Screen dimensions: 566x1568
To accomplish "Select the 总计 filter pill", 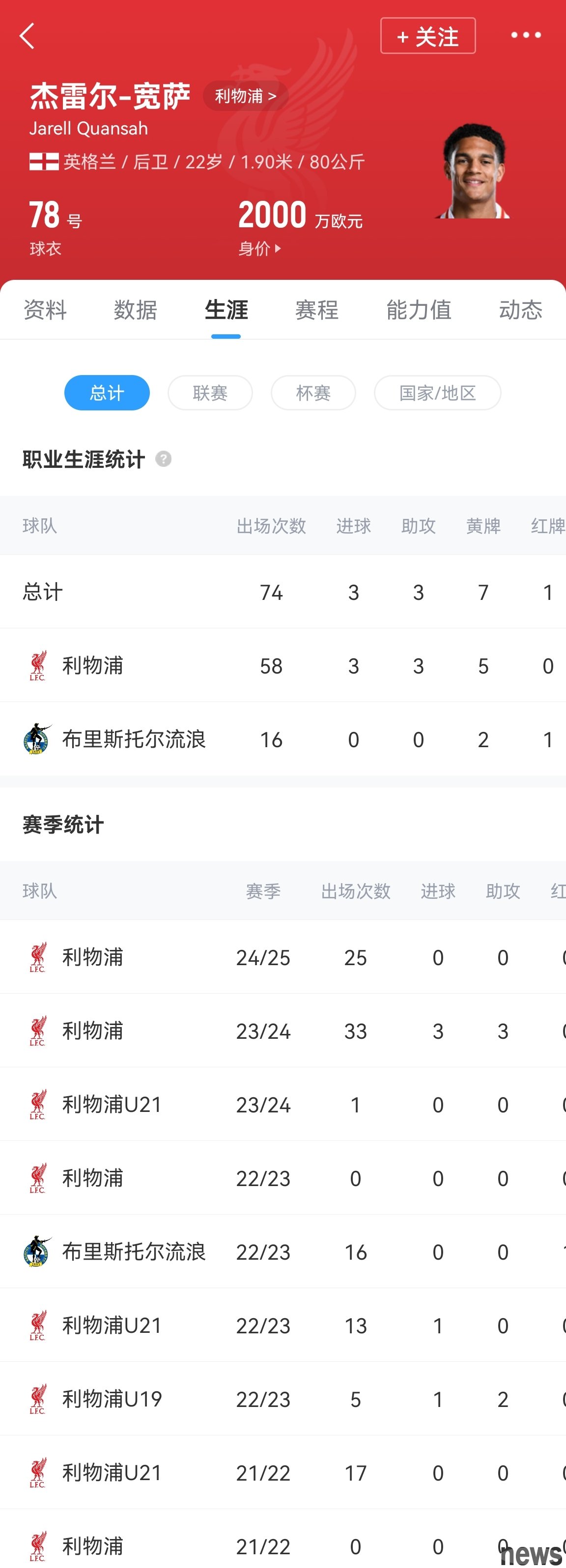I will [107, 393].
